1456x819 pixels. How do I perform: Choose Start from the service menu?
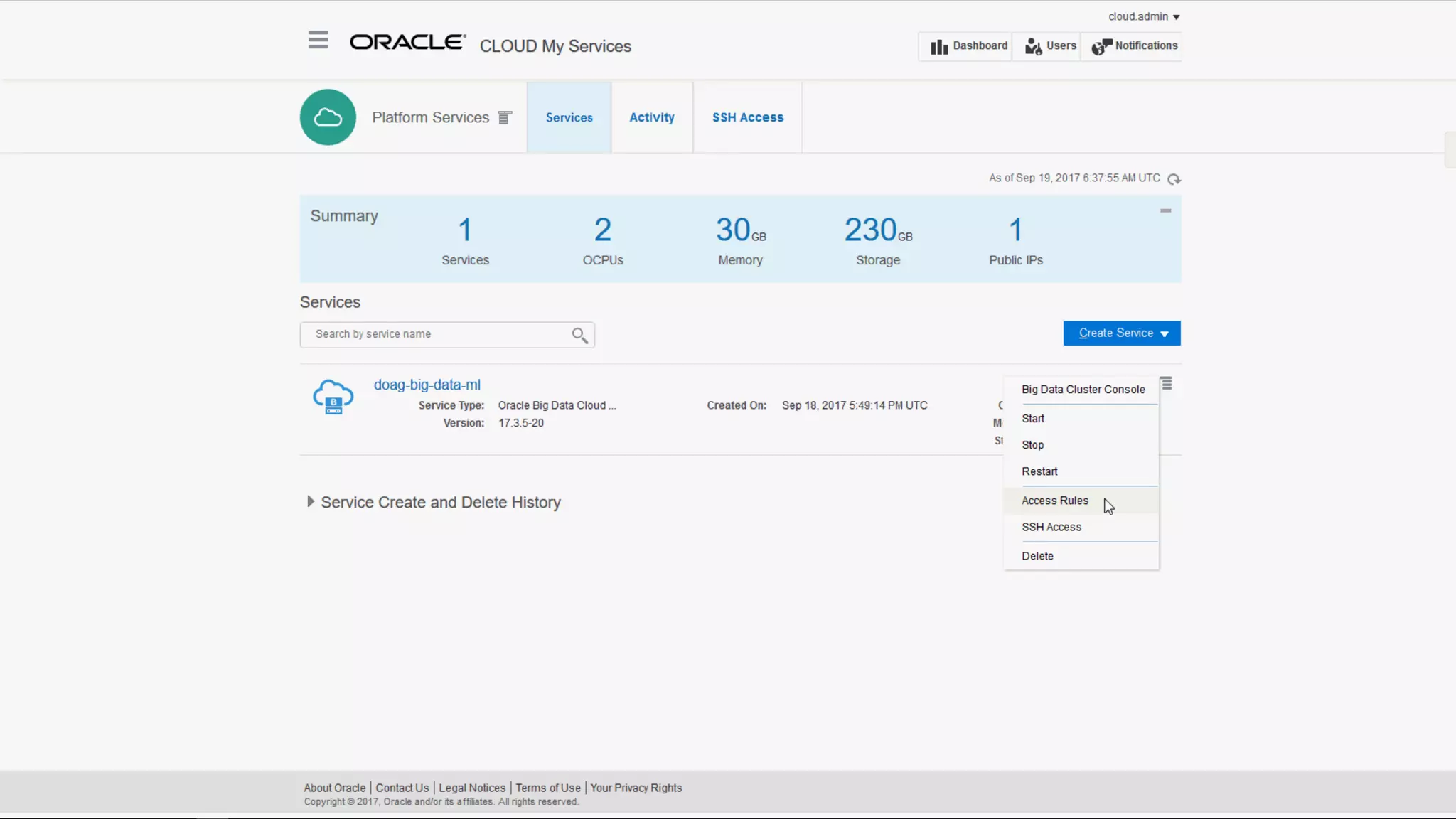pyautogui.click(x=1033, y=419)
